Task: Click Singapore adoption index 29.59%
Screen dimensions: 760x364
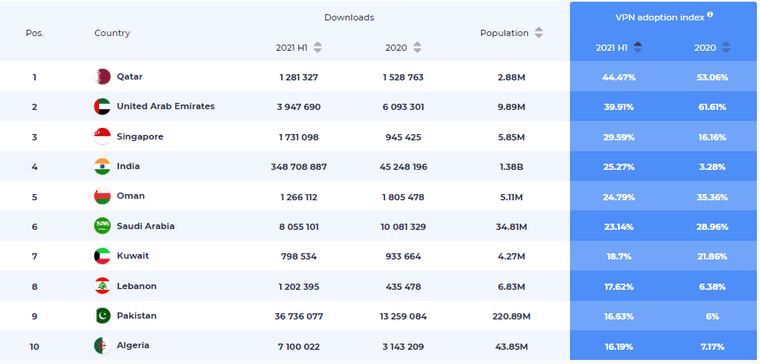Action: pos(619,138)
